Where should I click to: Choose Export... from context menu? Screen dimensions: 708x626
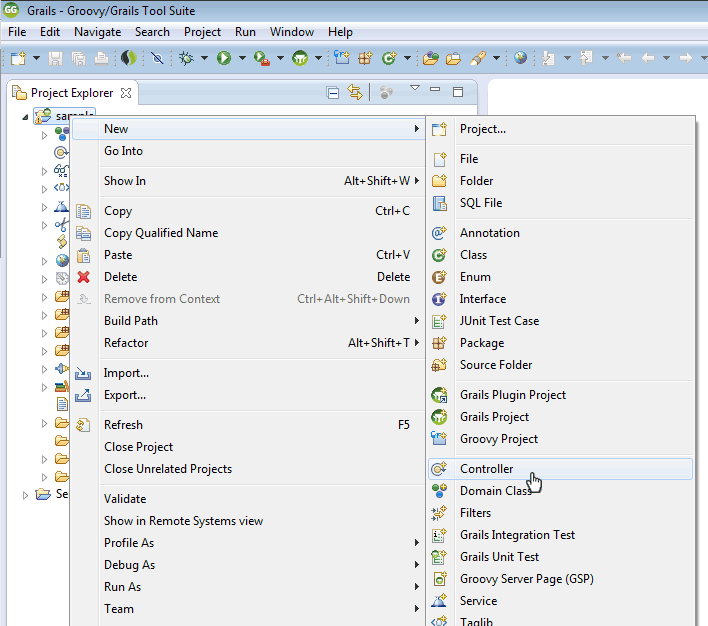(248, 395)
